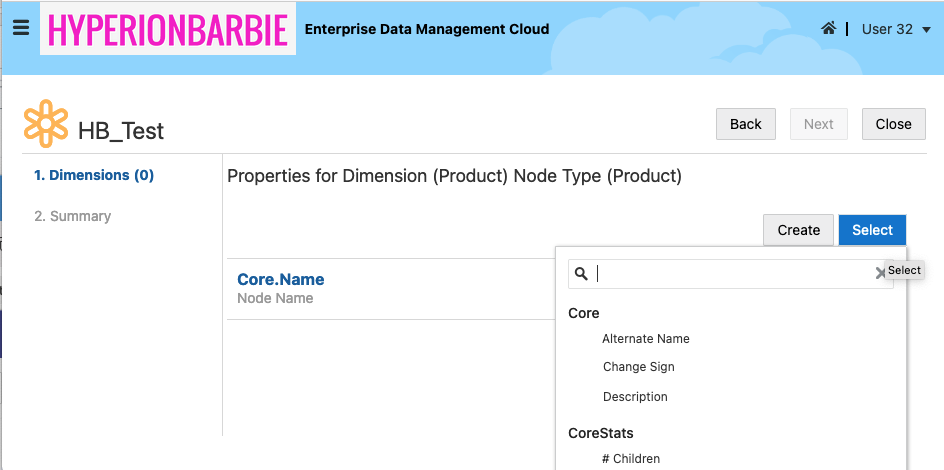Click the Next button
Screen dimensions: 944x470
tap(818, 124)
